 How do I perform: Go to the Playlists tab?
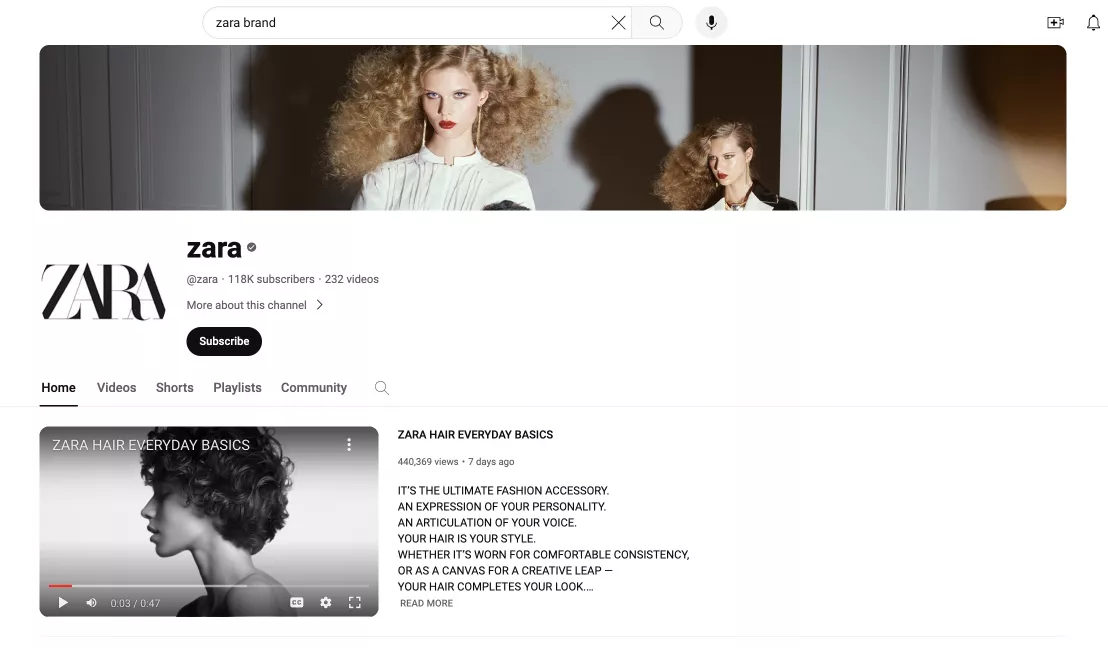click(x=237, y=387)
